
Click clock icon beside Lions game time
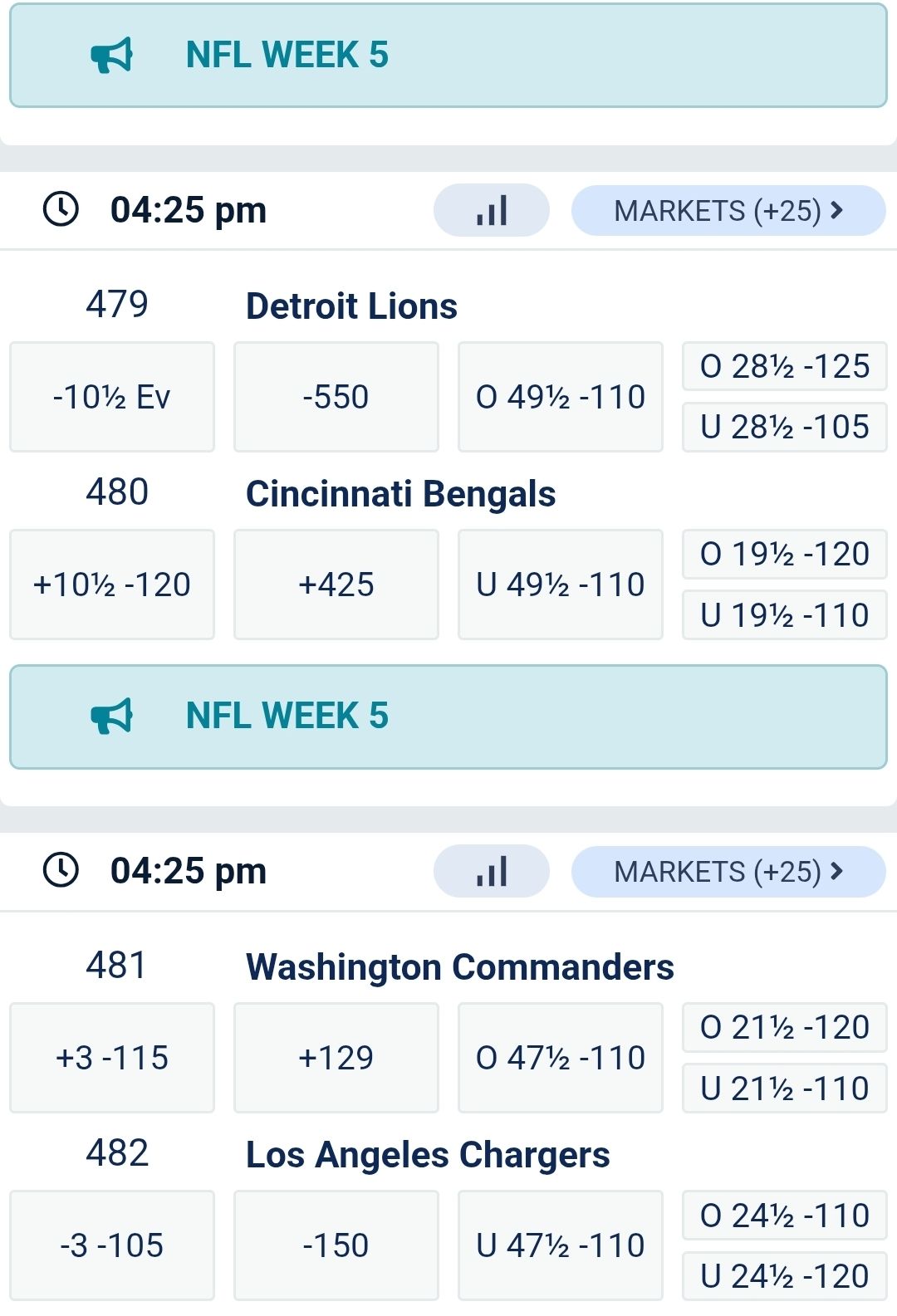click(x=61, y=209)
